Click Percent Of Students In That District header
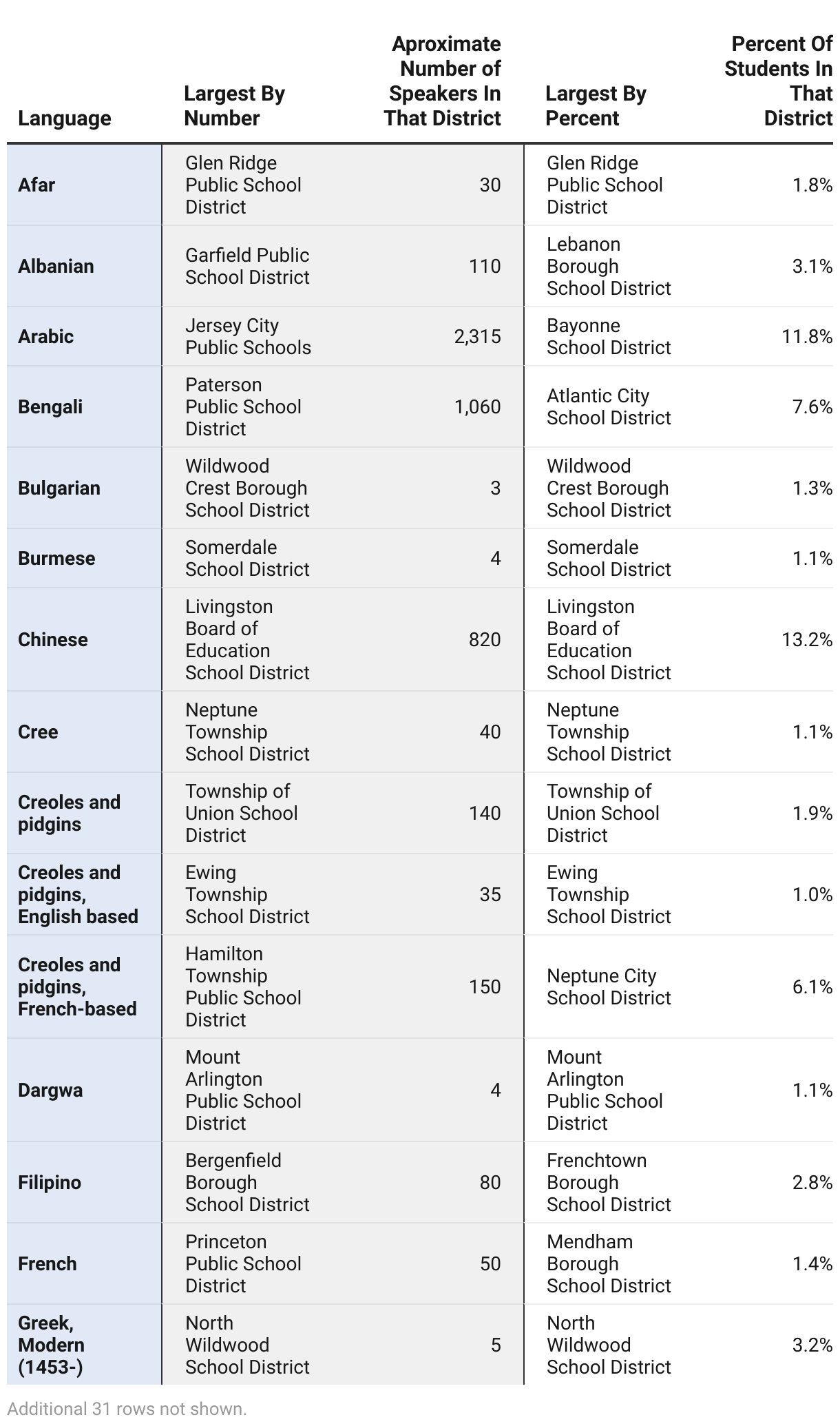Viewport: 840px width, 1426px height. (778, 81)
